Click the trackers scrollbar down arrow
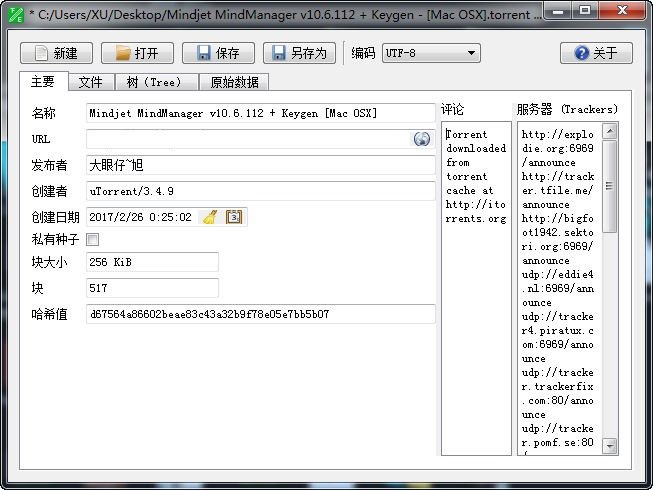This screenshot has height=490, width=653. click(610, 446)
